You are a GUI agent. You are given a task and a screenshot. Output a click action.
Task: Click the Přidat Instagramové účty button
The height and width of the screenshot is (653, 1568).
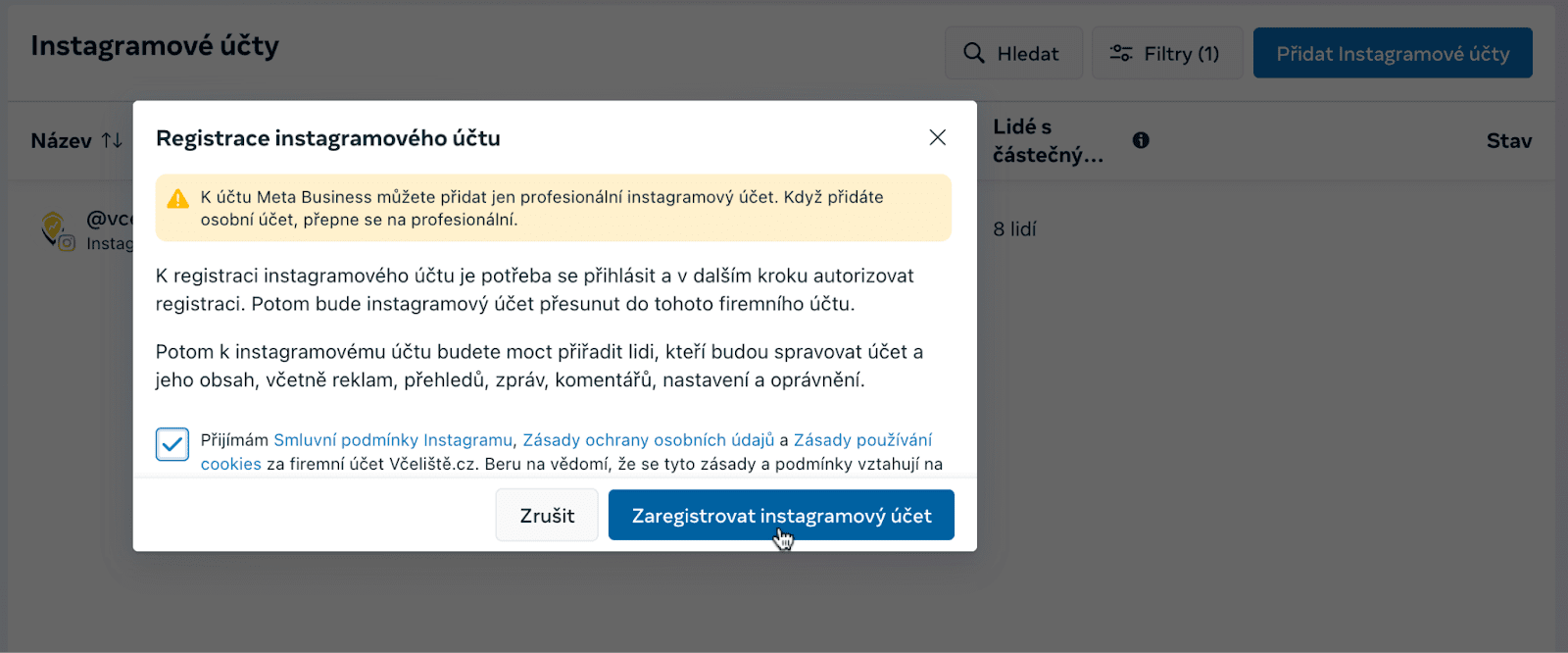(x=1392, y=53)
